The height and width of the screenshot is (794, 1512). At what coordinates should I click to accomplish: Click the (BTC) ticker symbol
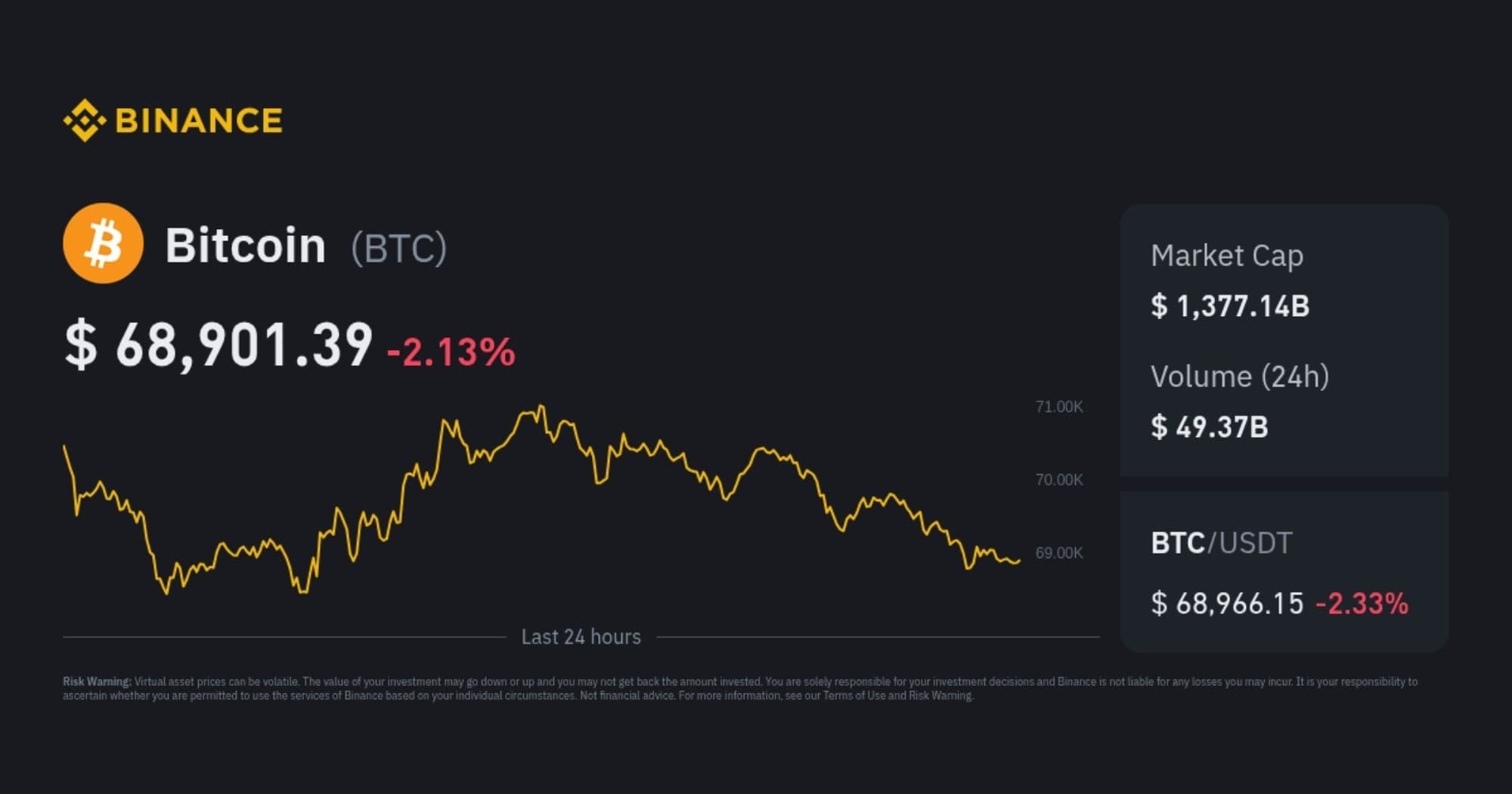click(x=398, y=248)
